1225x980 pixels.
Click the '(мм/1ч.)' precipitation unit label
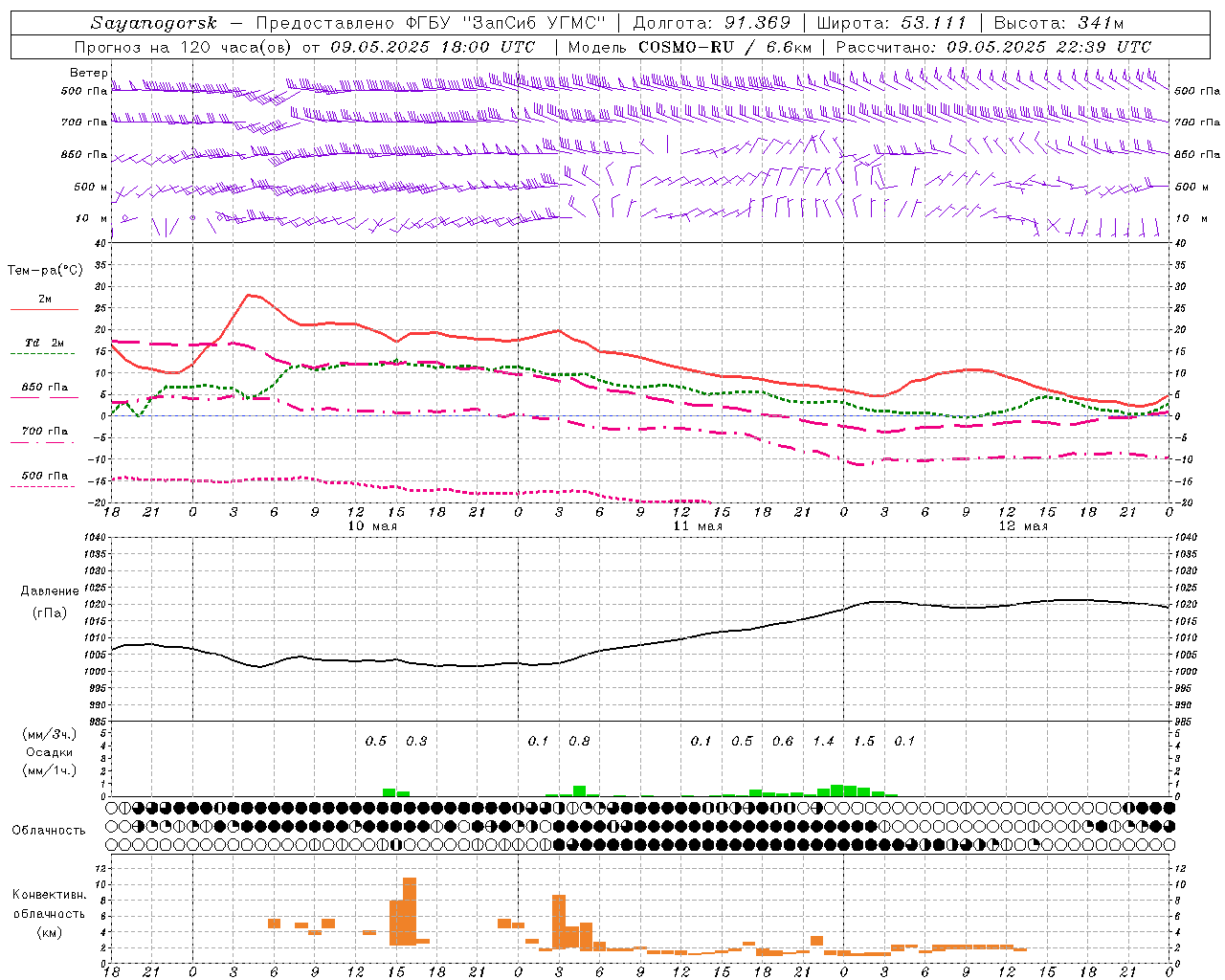pyautogui.click(x=50, y=770)
